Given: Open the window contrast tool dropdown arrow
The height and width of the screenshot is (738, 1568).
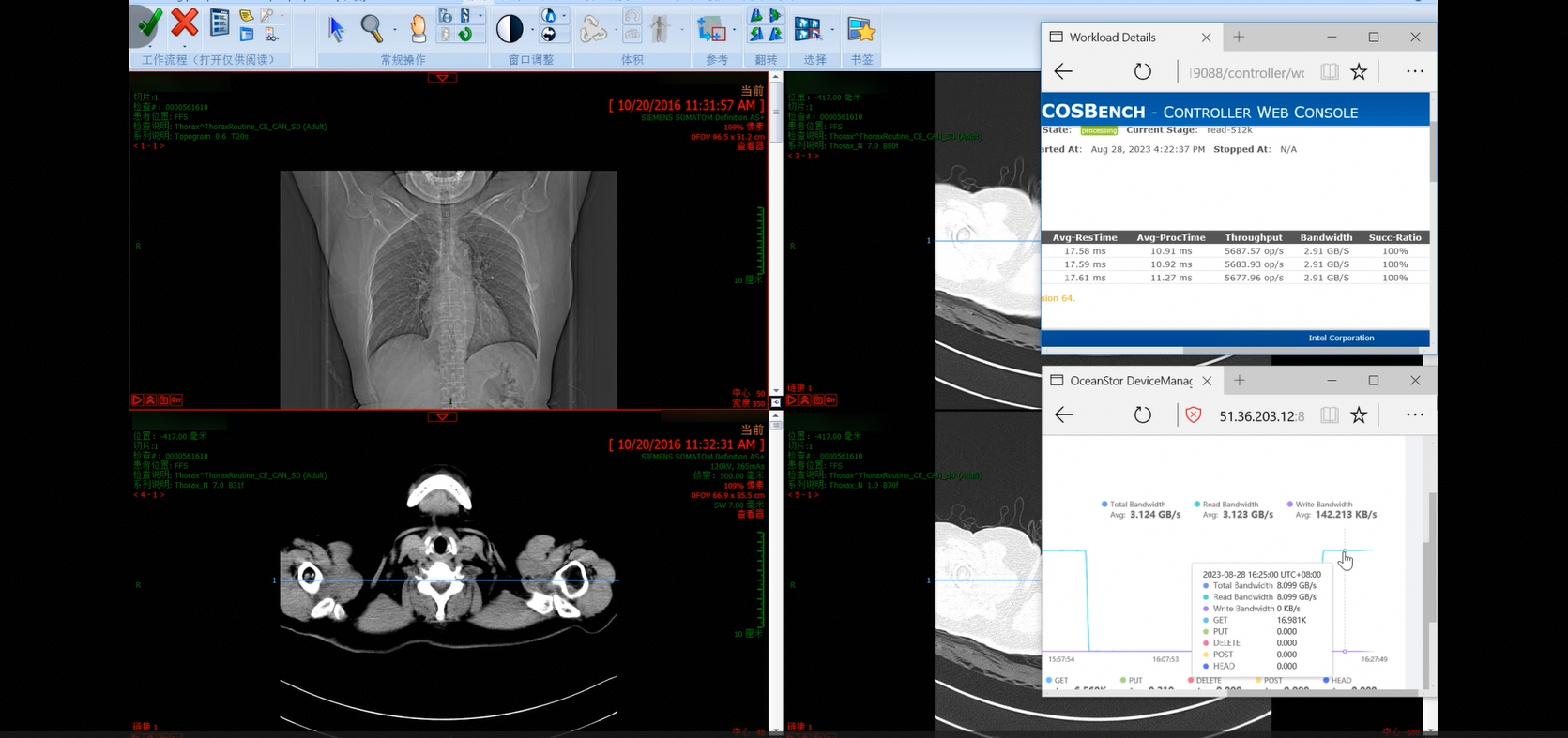Looking at the screenshot, I should pos(532,29).
